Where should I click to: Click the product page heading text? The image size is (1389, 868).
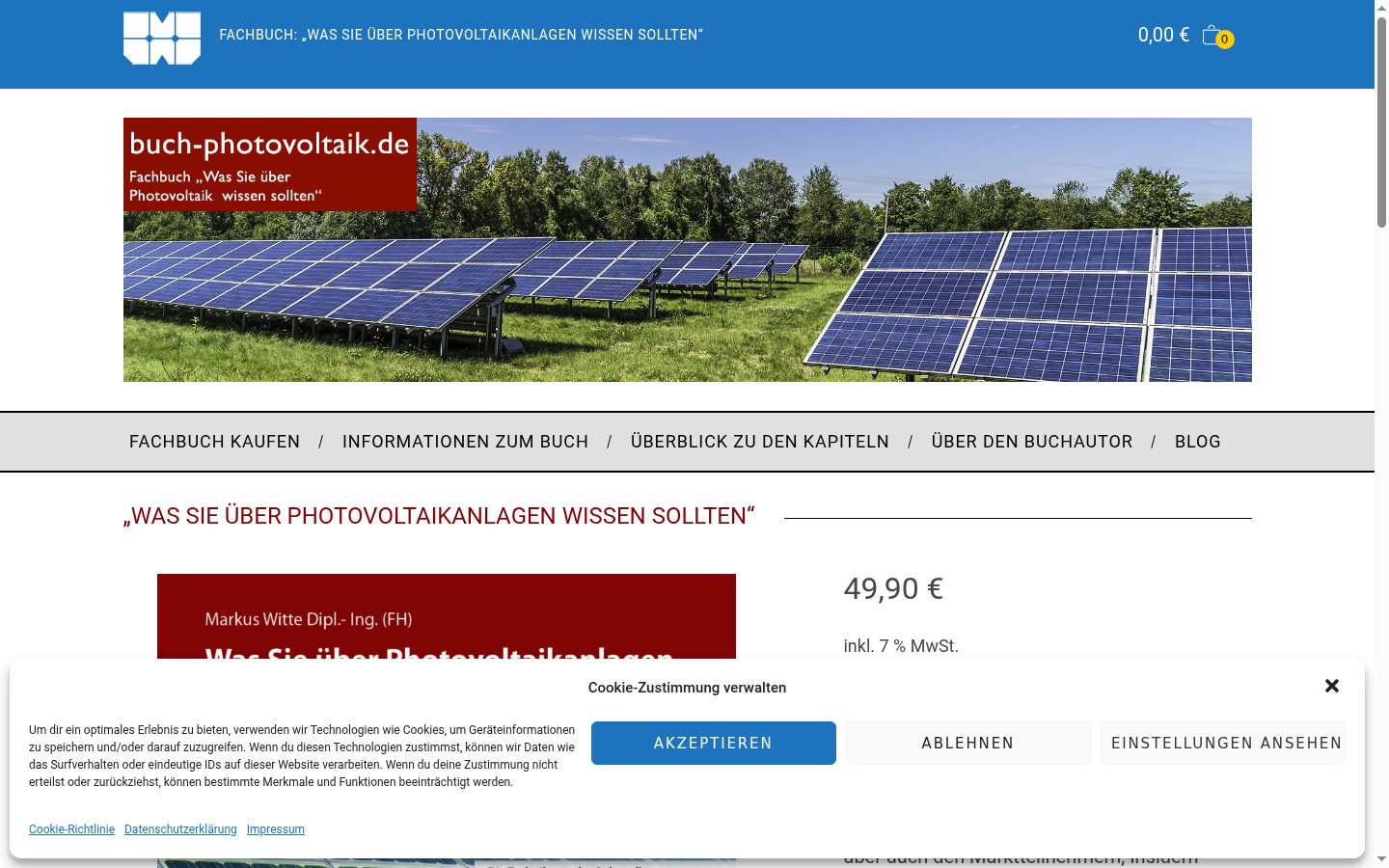pyautogui.click(x=439, y=516)
